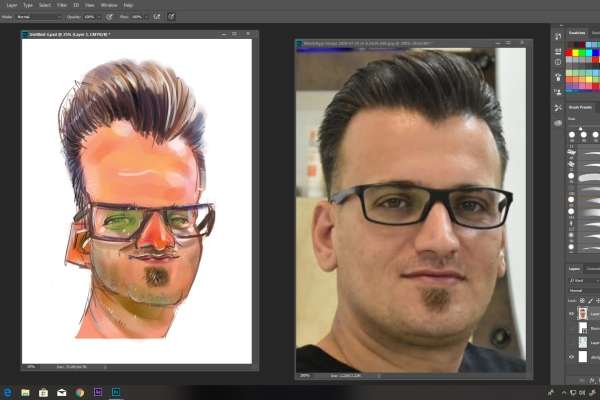The height and width of the screenshot is (400, 600).
Task: Open status bar arrow in photo window
Action: 379,376
